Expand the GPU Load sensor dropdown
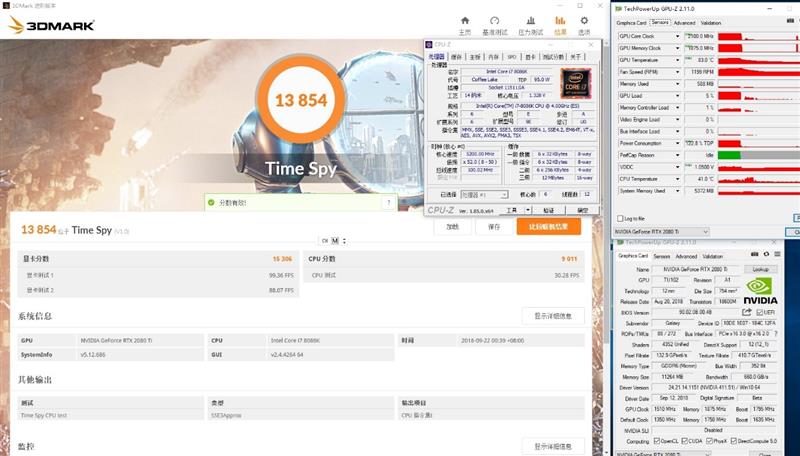 click(x=678, y=96)
